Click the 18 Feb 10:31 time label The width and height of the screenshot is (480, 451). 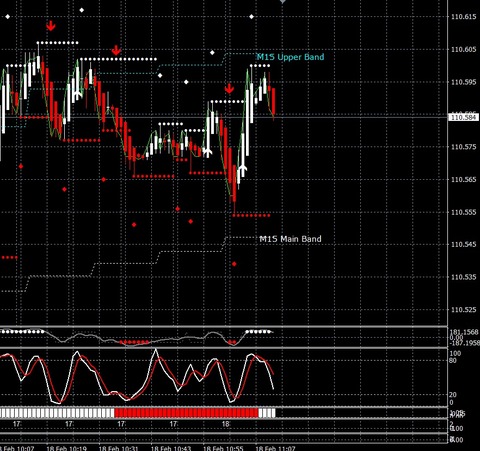(x=118, y=448)
